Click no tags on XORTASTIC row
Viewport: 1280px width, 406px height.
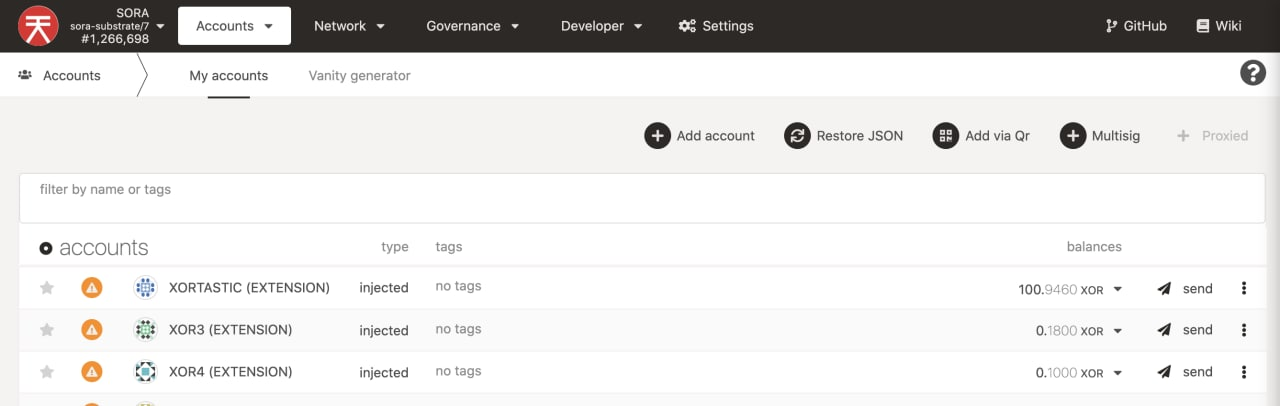click(x=458, y=286)
